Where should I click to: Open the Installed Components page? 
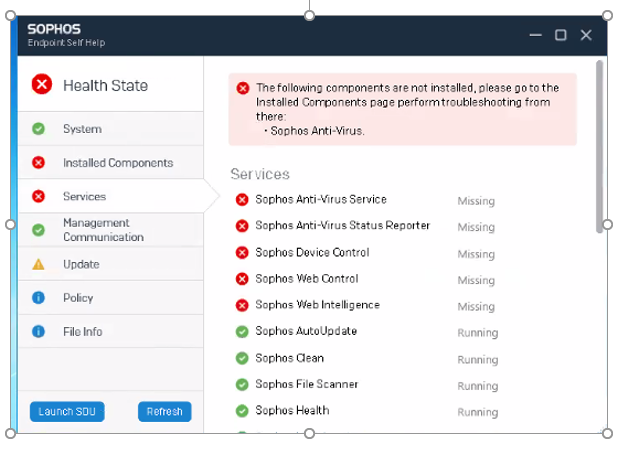(x=111, y=162)
